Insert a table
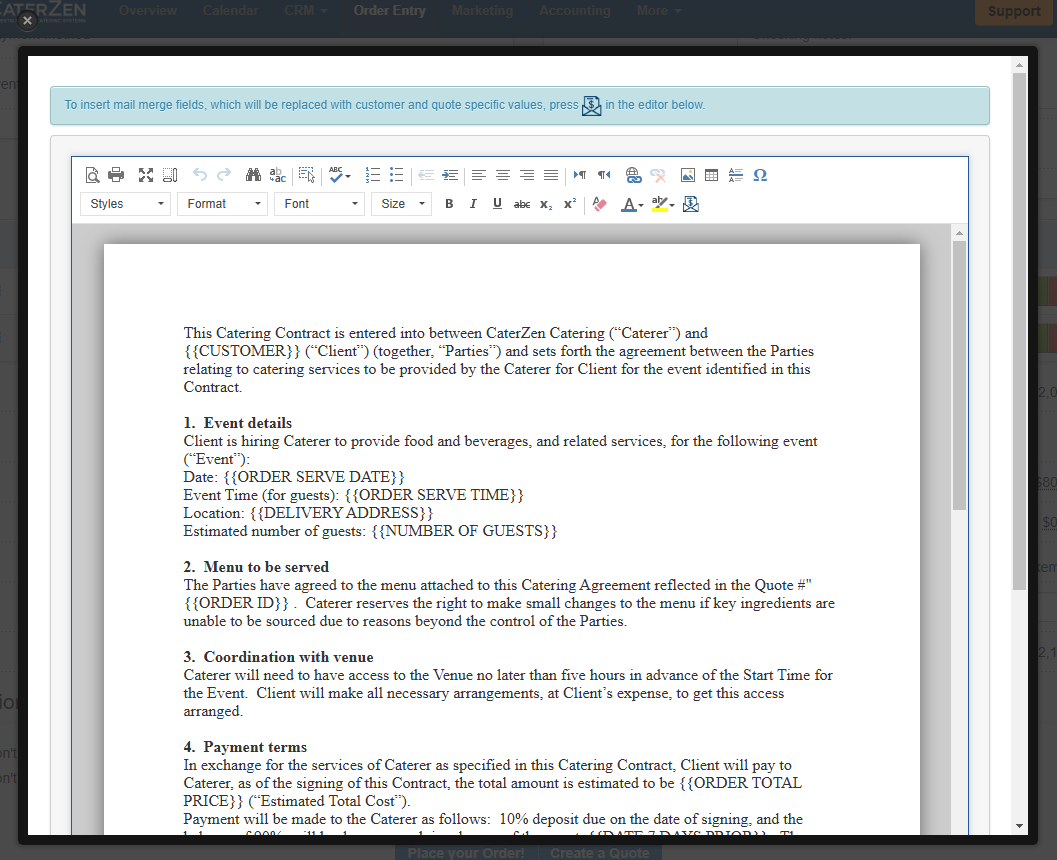1057x860 pixels. coord(711,175)
